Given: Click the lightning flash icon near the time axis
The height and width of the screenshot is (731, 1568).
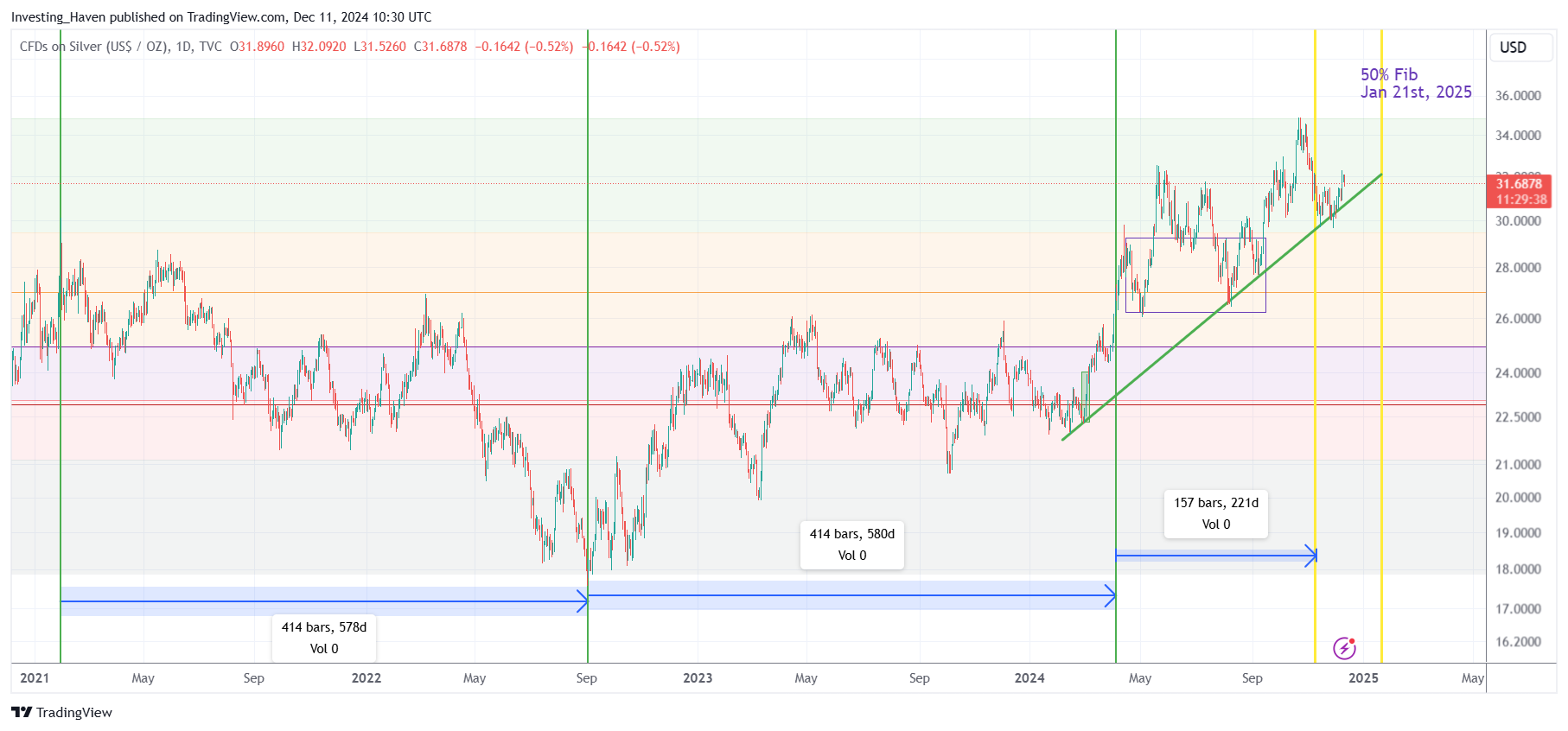Looking at the screenshot, I should pos(1344,647).
